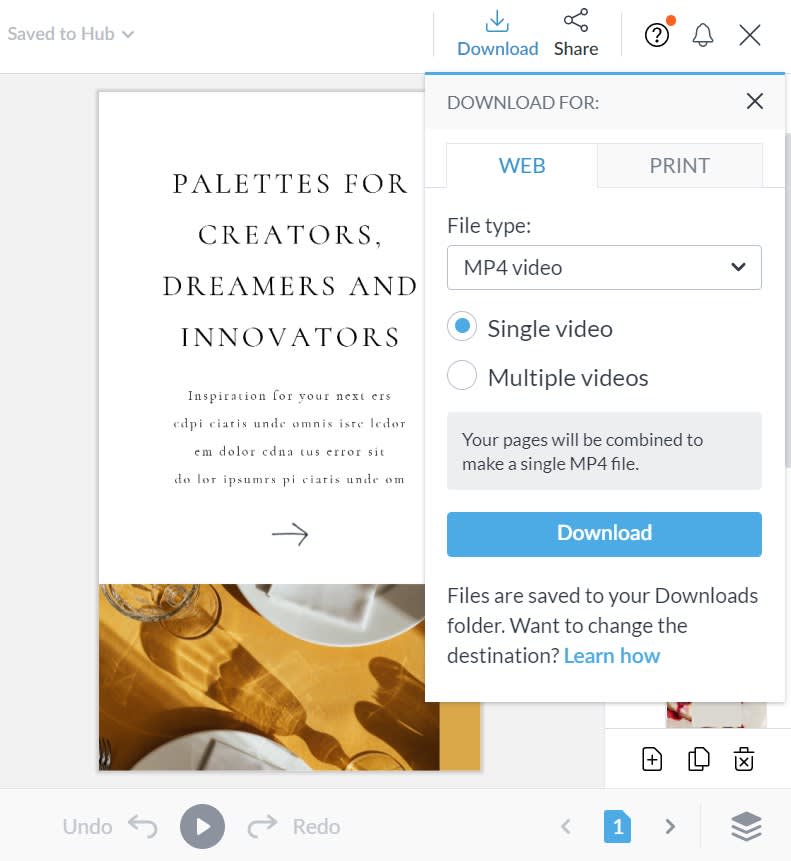Click the Redo arrow
This screenshot has width=791, height=861.
pos(262,826)
